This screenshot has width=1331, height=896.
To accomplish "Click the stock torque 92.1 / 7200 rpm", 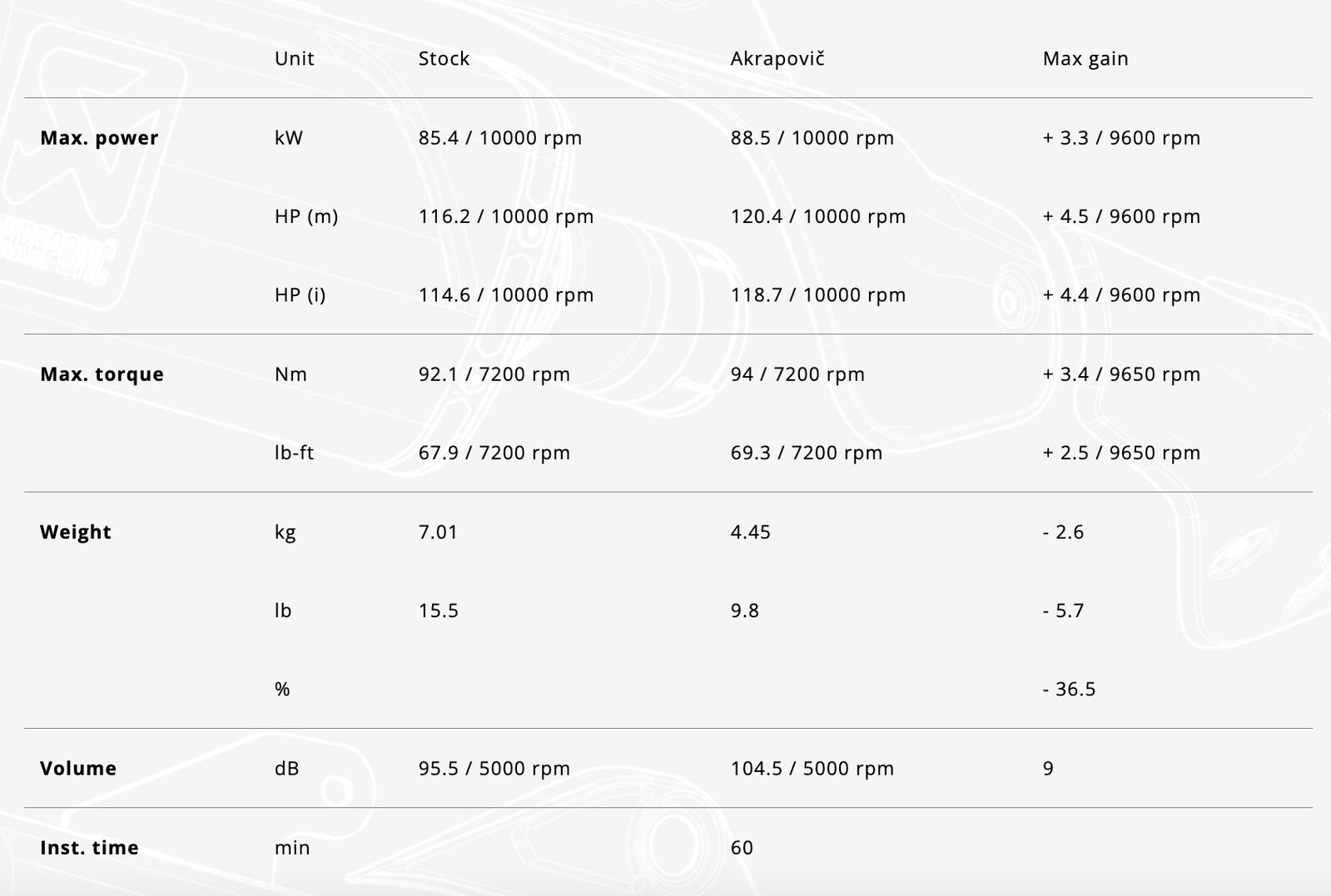I will click(x=494, y=374).
